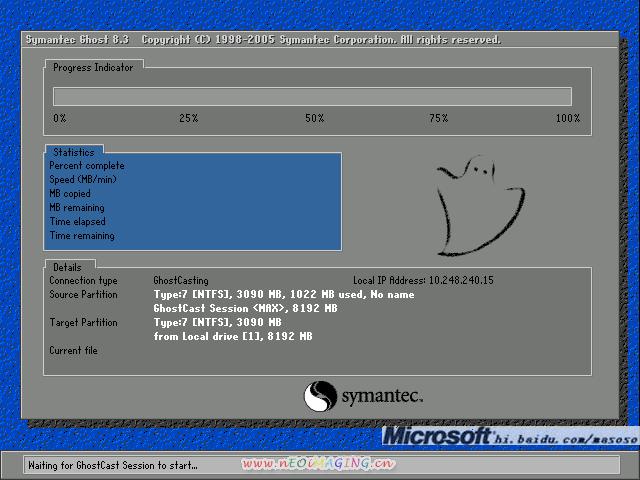Click the GhostCasting connection value
The height and width of the screenshot is (480, 640).
tap(181, 280)
